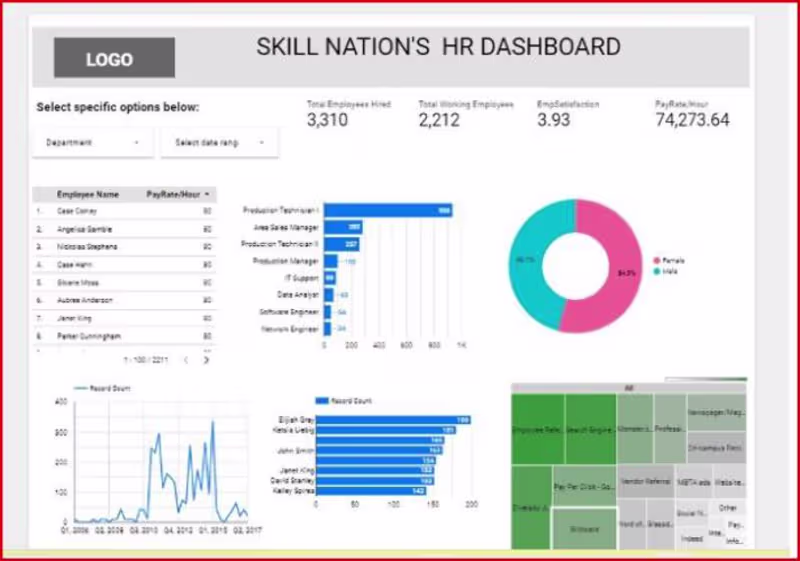800x561 pixels.
Task: Sort by the Employee Name column header
Action: [88, 194]
